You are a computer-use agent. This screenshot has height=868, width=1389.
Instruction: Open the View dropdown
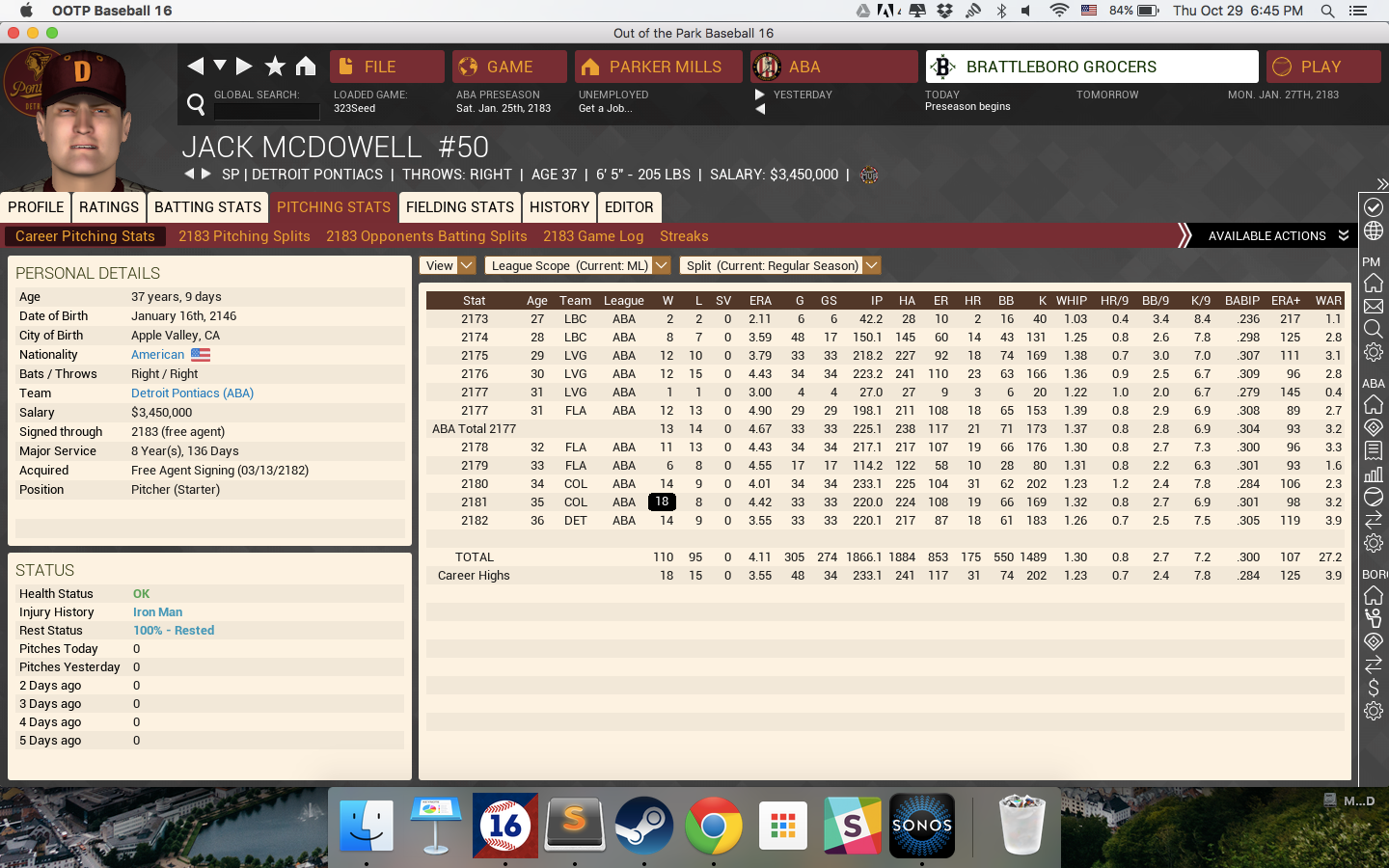(x=448, y=265)
